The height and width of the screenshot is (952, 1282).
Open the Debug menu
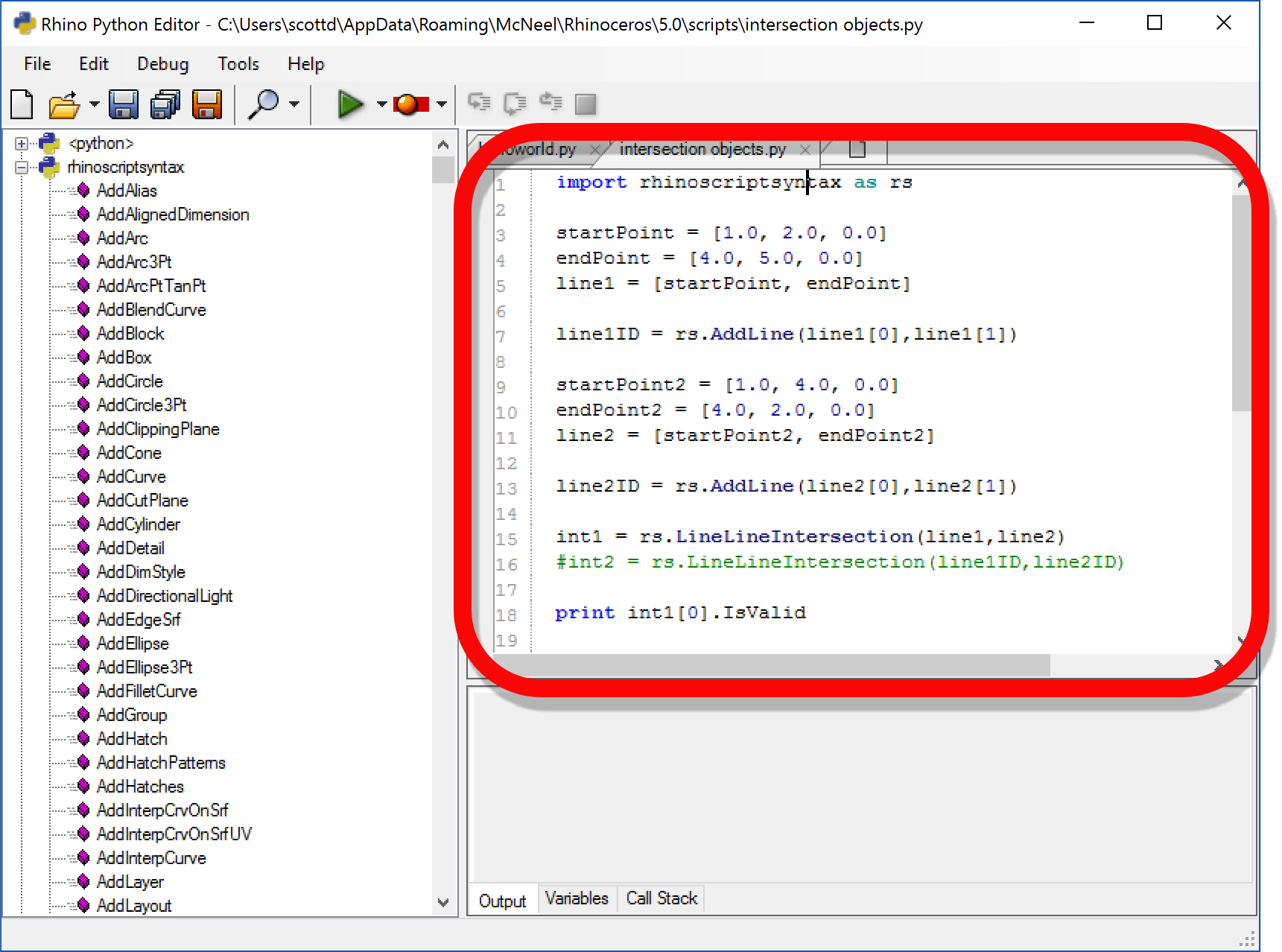[162, 63]
